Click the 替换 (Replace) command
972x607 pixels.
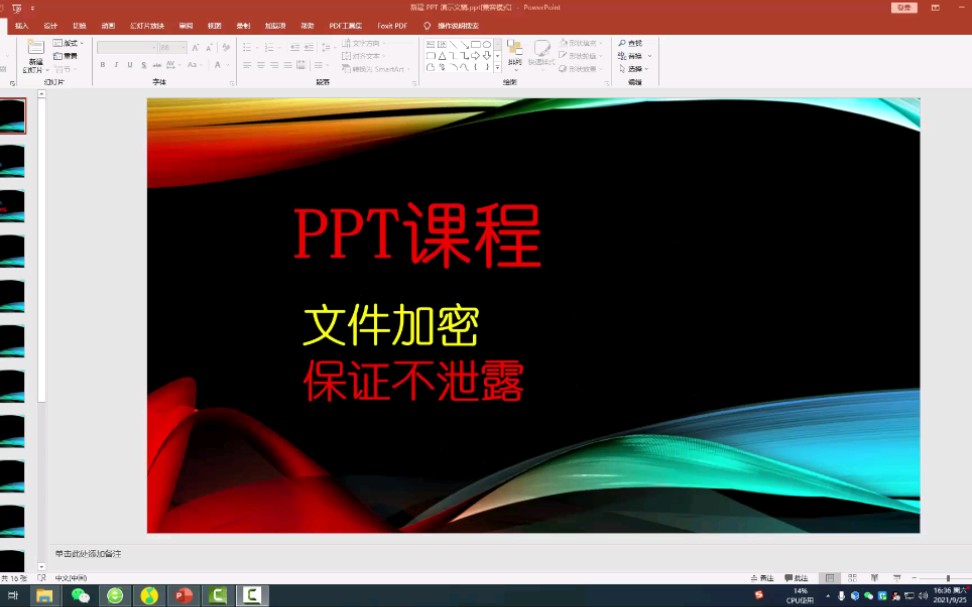coord(634,56)
